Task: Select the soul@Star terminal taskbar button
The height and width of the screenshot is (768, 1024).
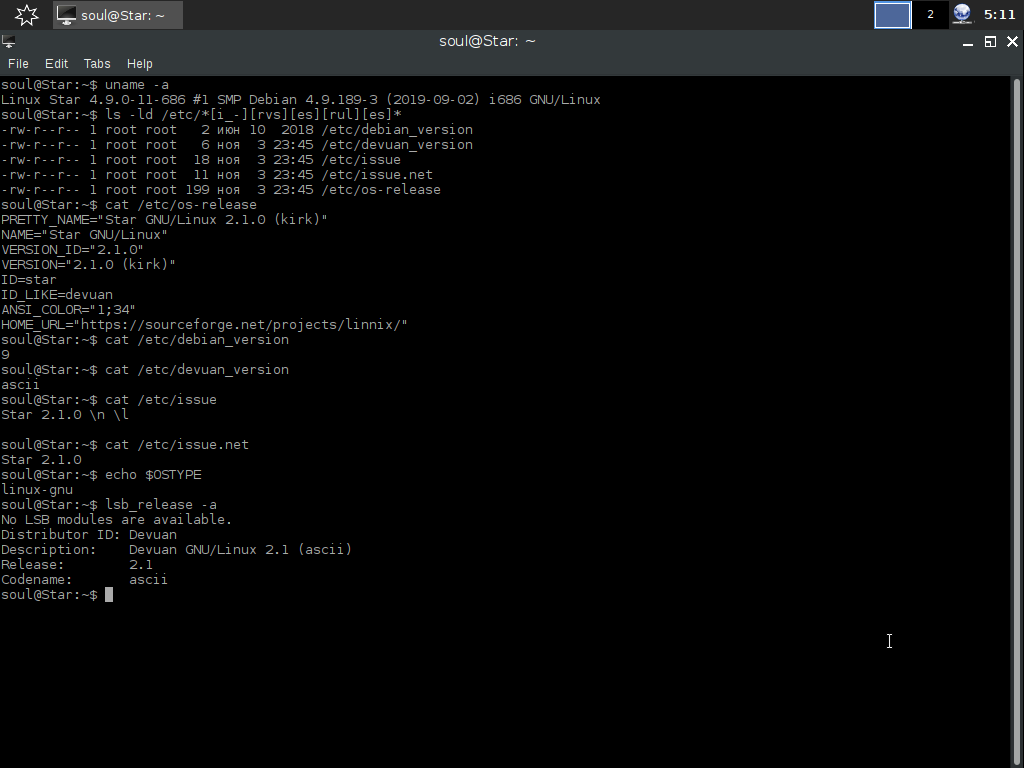Action: (x=118, y=15)
